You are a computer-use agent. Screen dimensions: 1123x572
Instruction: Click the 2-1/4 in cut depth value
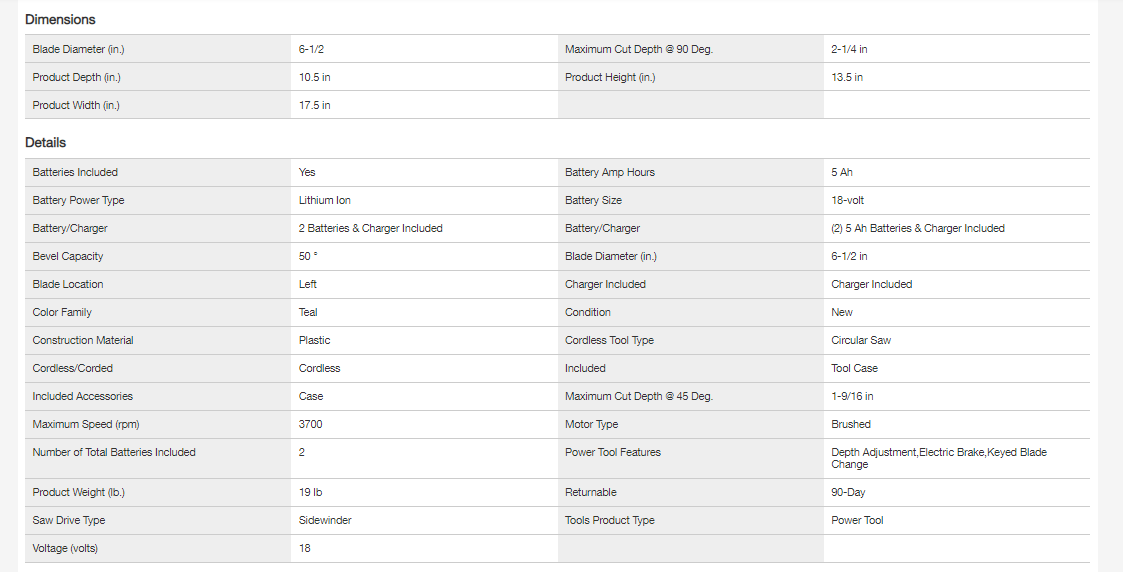(849, 49)
